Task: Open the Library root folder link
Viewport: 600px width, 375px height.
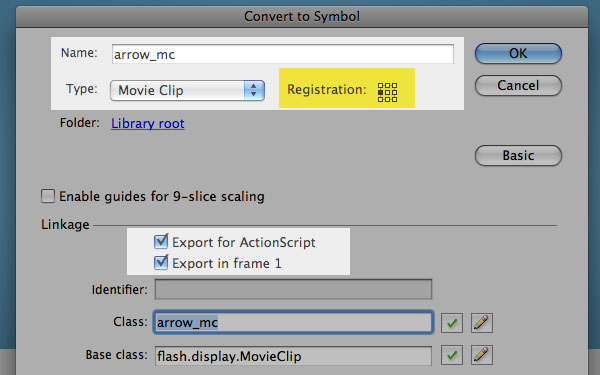Action: coord(148,123)
